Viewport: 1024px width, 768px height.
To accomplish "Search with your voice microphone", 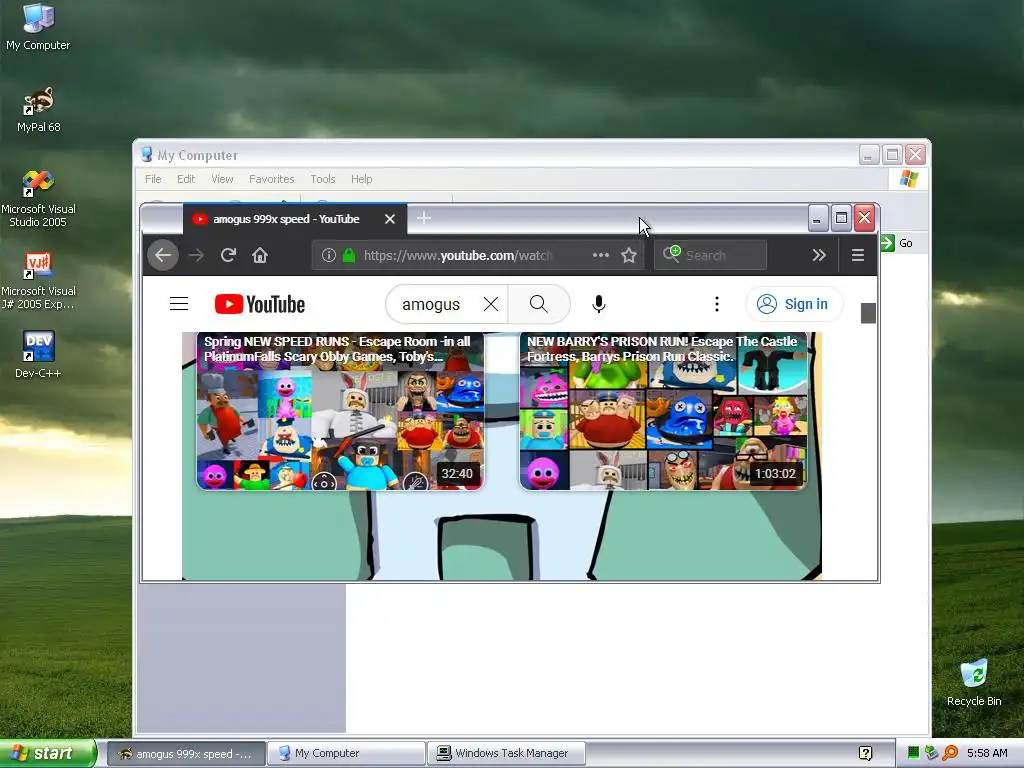I will click(x=599, y=304).
